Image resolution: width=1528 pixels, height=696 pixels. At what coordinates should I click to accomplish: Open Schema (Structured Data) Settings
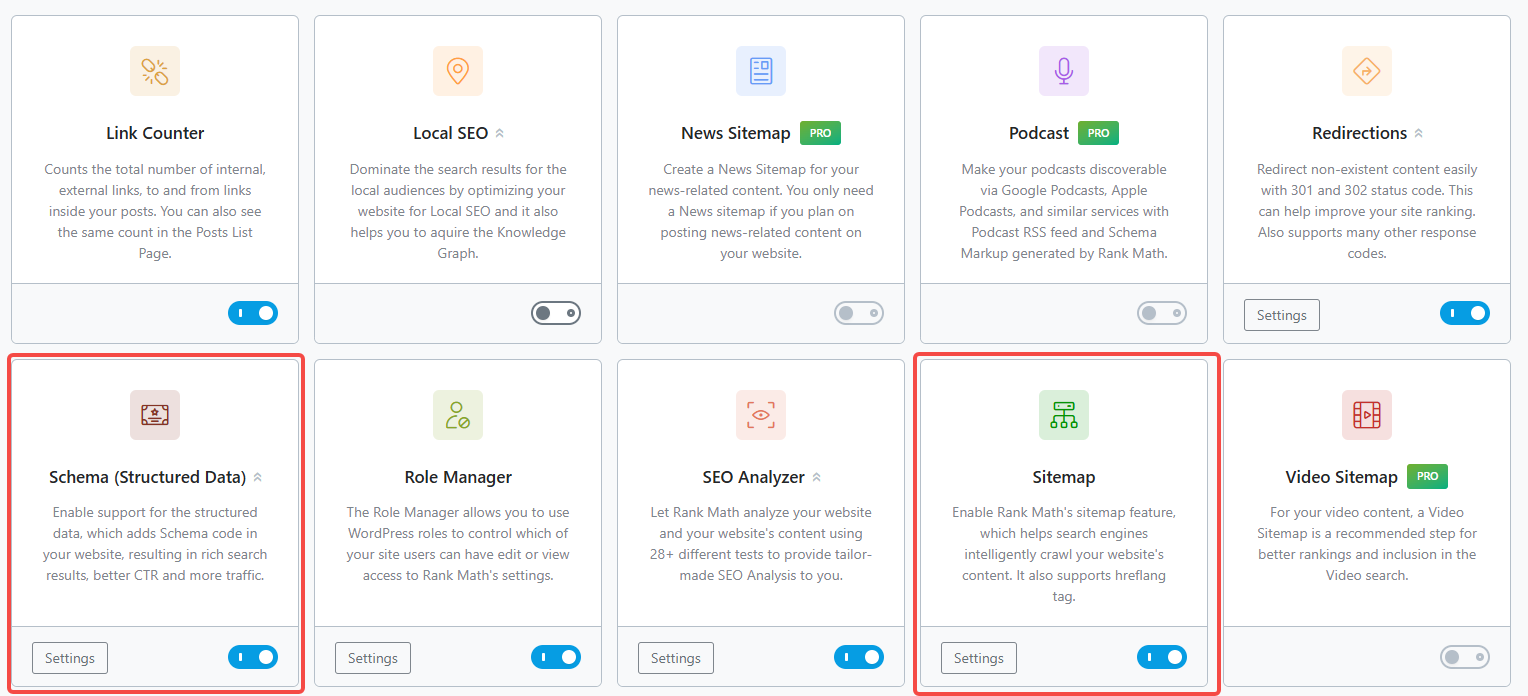69,658
